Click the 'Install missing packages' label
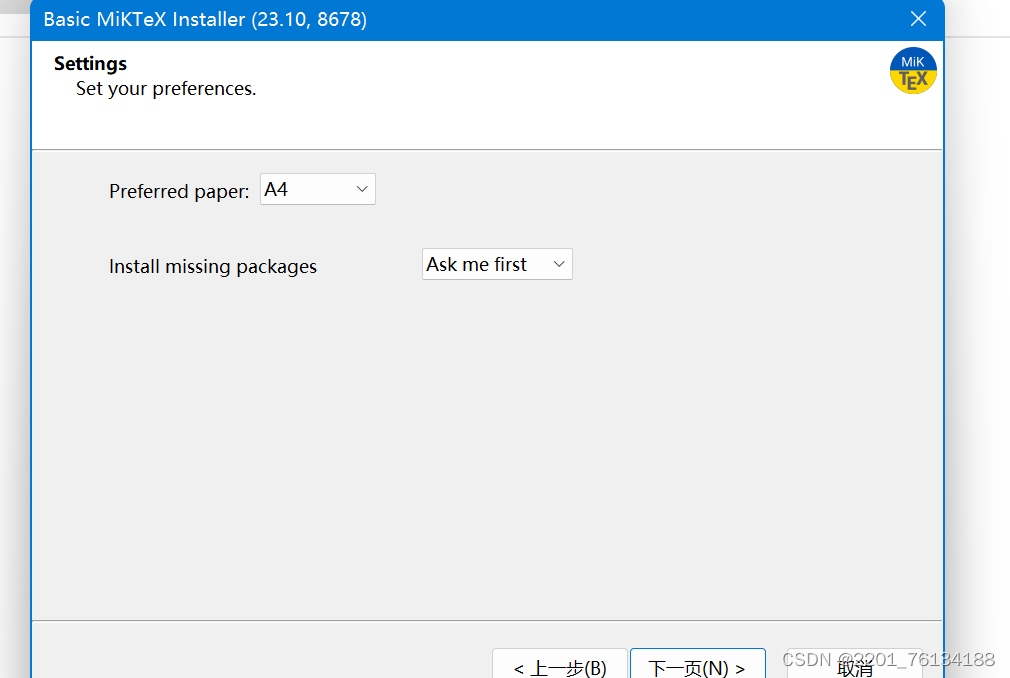 [213, 267]
